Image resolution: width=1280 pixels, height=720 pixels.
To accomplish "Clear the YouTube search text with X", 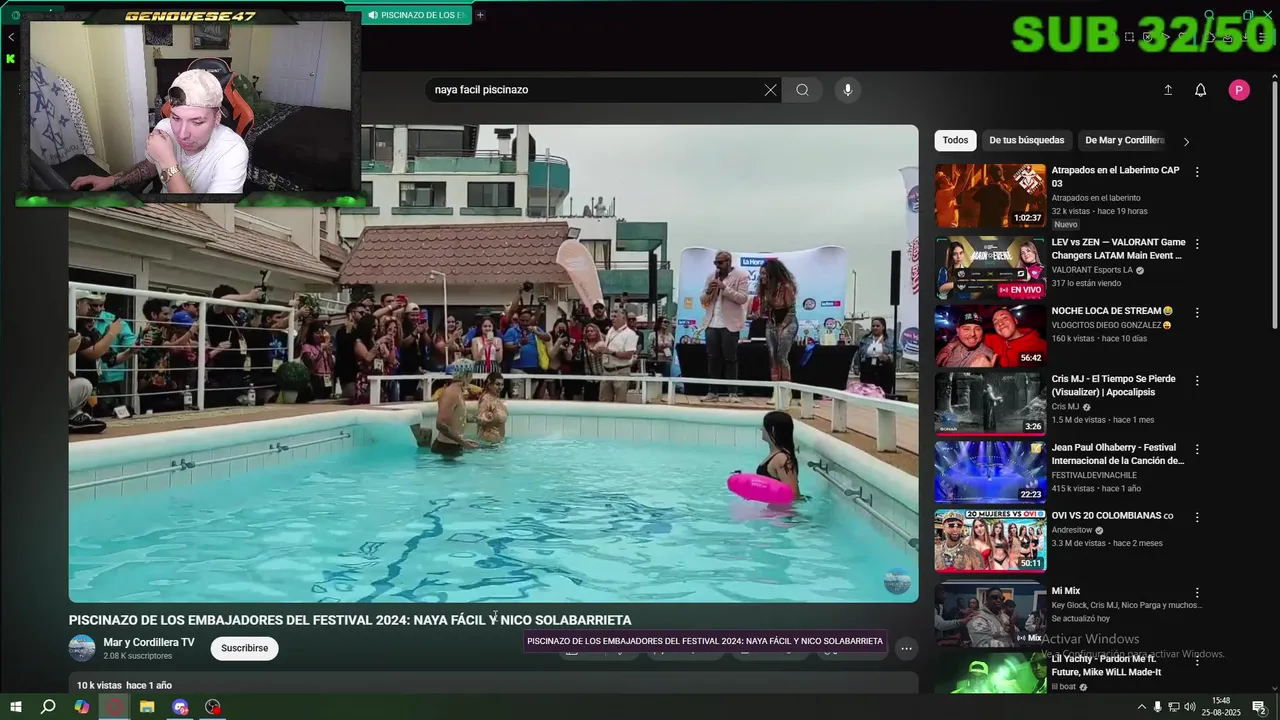I will [770, 90].
